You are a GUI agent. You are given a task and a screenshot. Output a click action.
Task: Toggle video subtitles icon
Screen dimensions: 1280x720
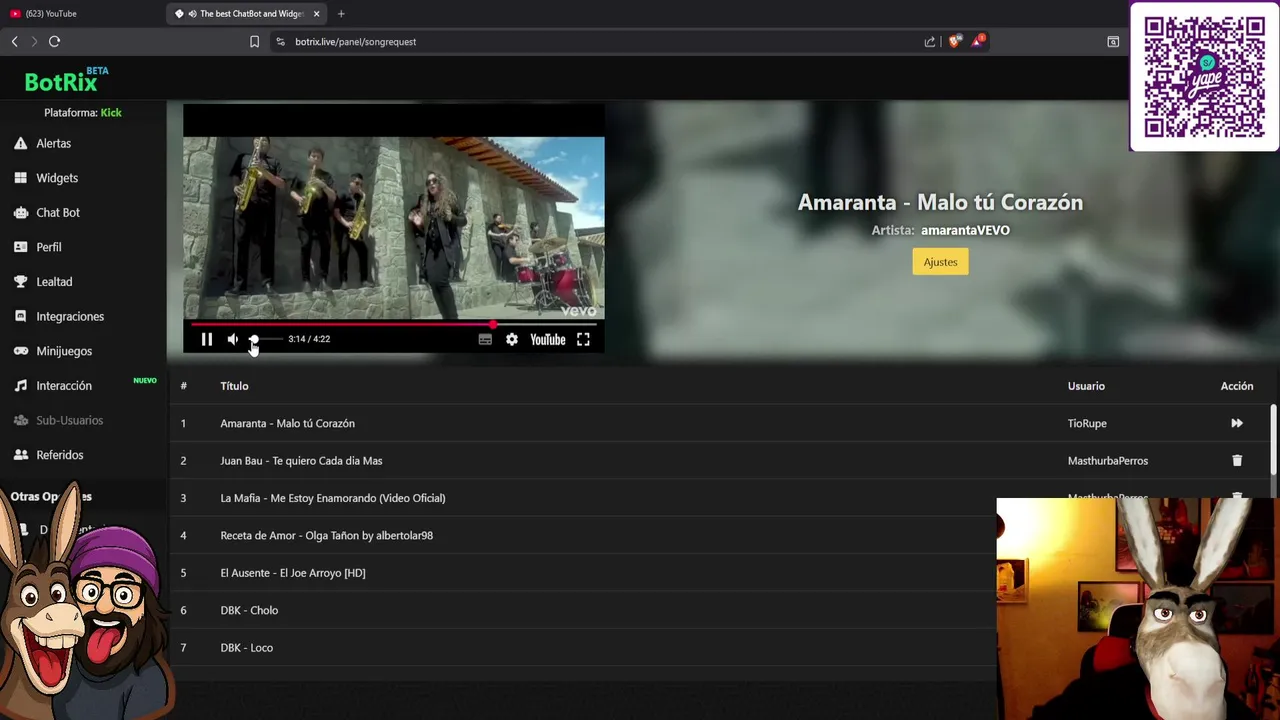click(485, 340)
